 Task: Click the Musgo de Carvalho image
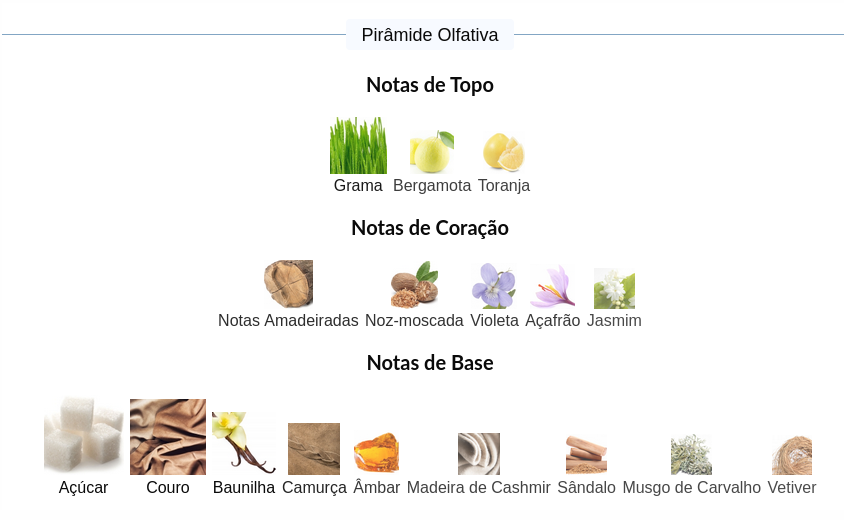tap(691, 454)
